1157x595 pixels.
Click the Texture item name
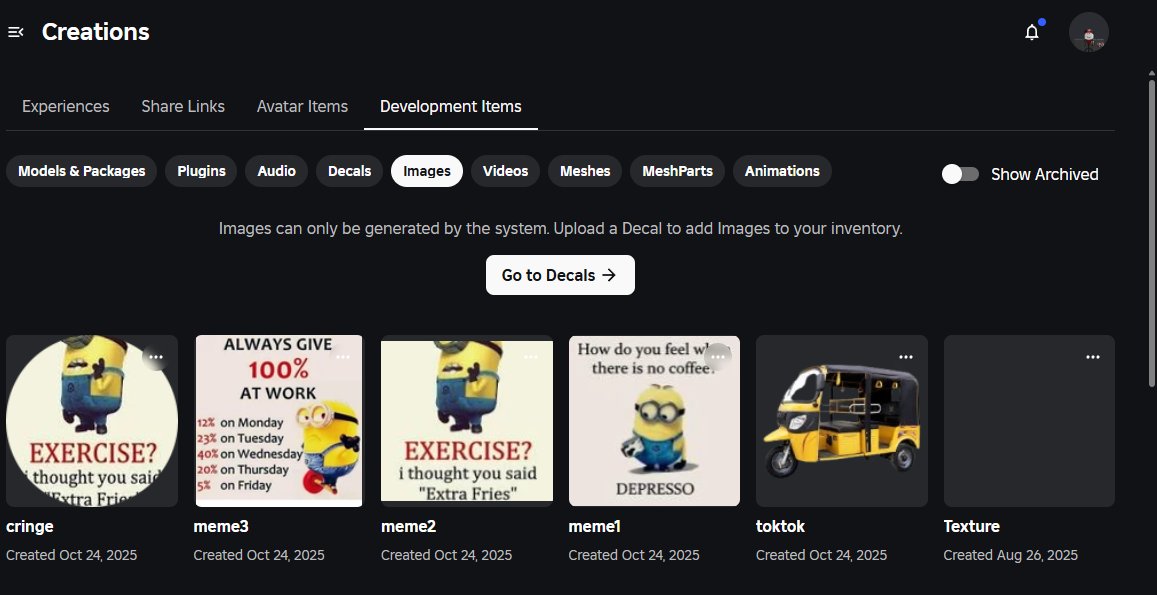[972, 527]
